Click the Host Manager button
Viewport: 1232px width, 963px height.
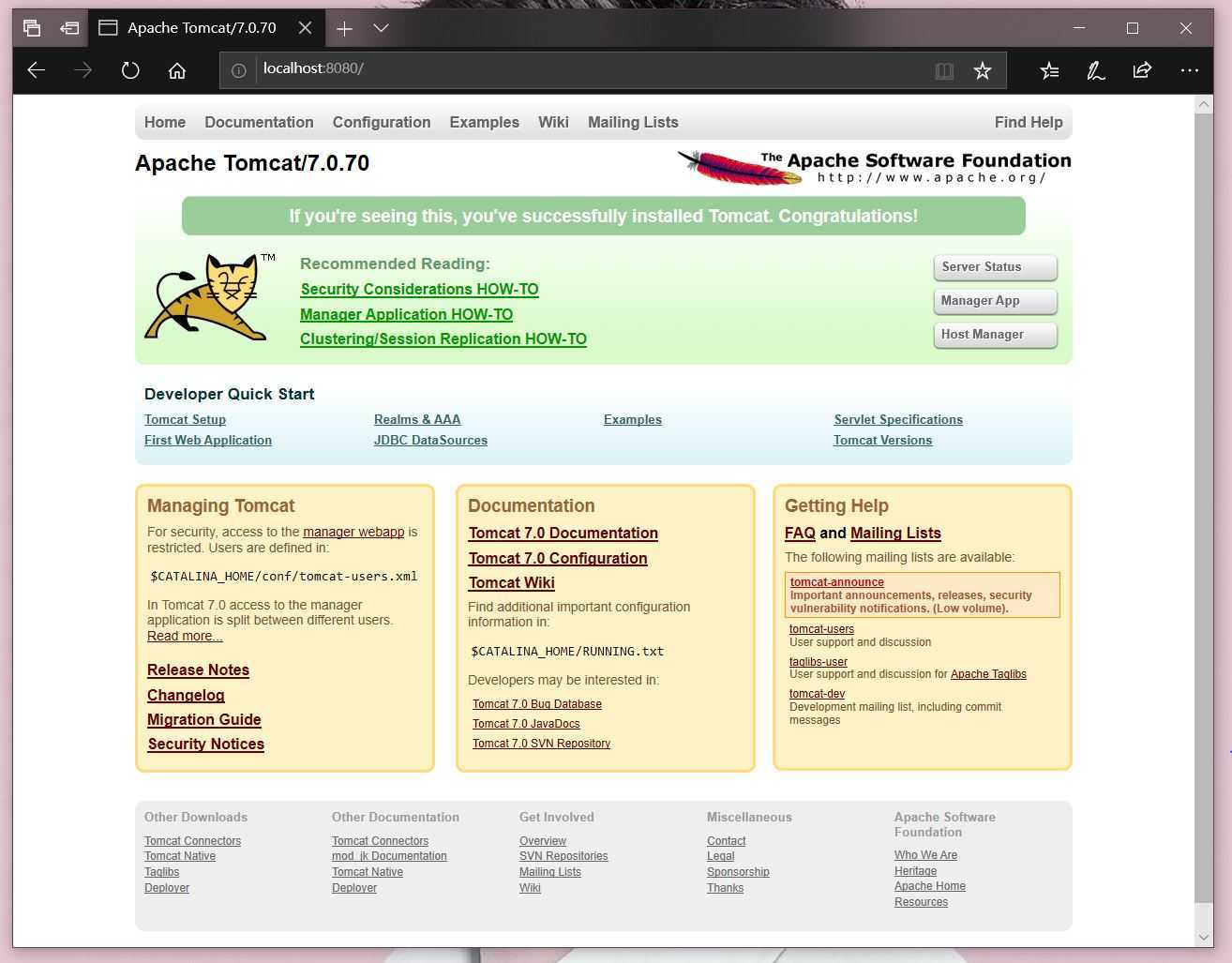click(995, 335)
